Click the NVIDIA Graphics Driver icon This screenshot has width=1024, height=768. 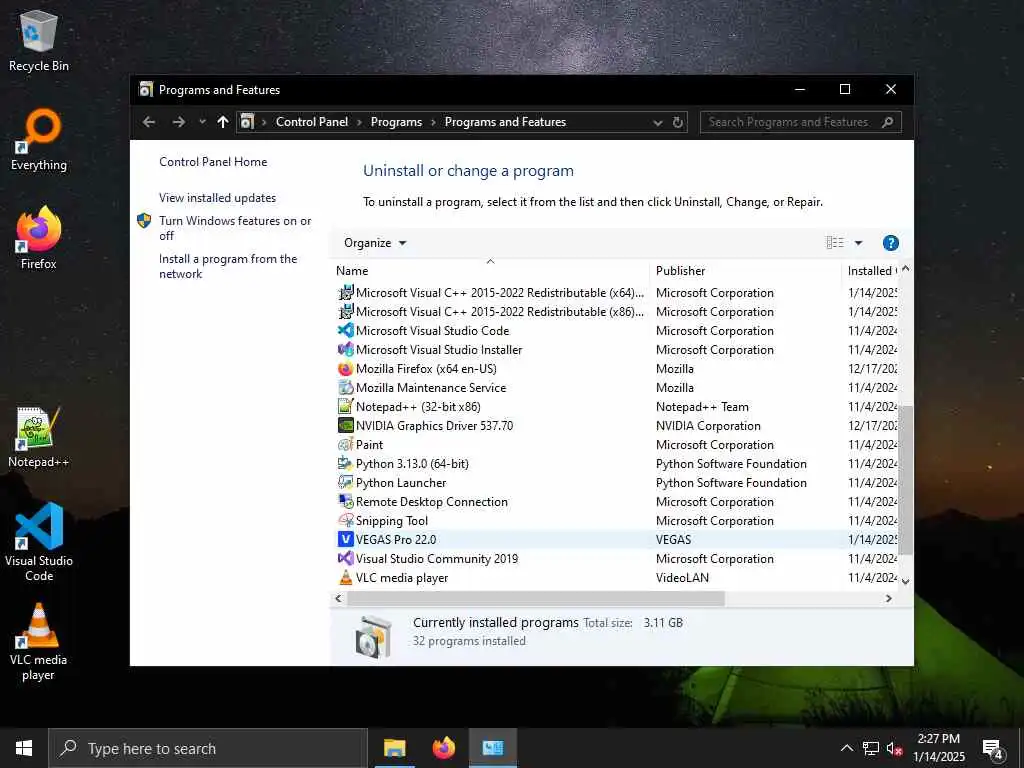345,425
